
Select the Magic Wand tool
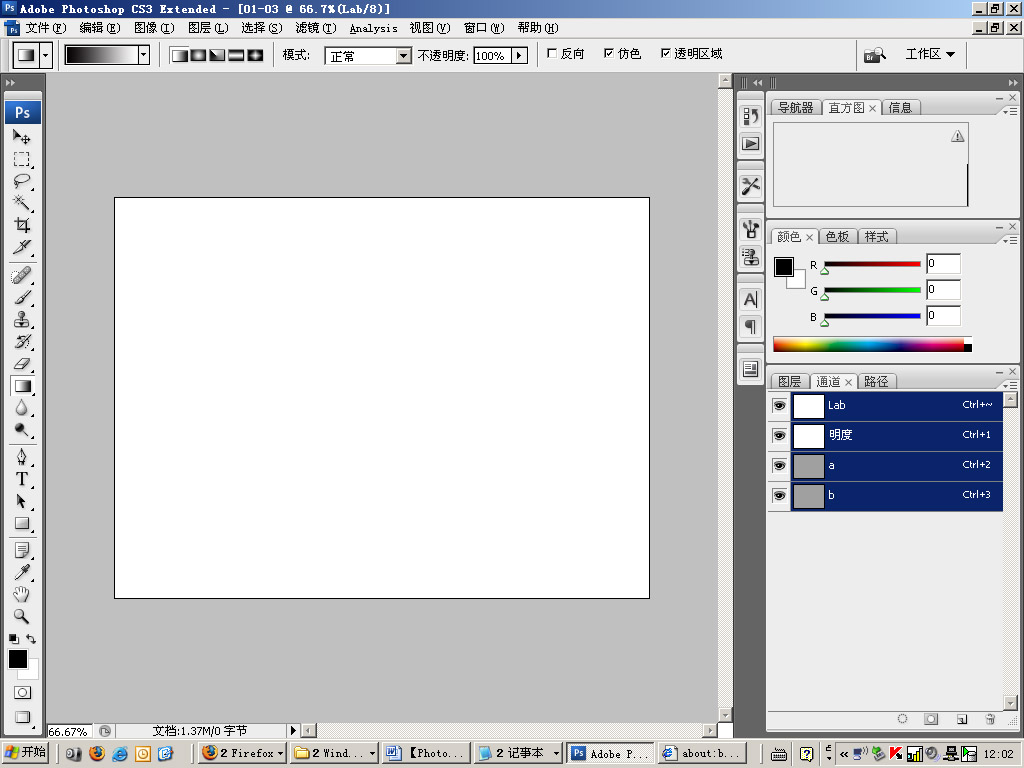22,202
